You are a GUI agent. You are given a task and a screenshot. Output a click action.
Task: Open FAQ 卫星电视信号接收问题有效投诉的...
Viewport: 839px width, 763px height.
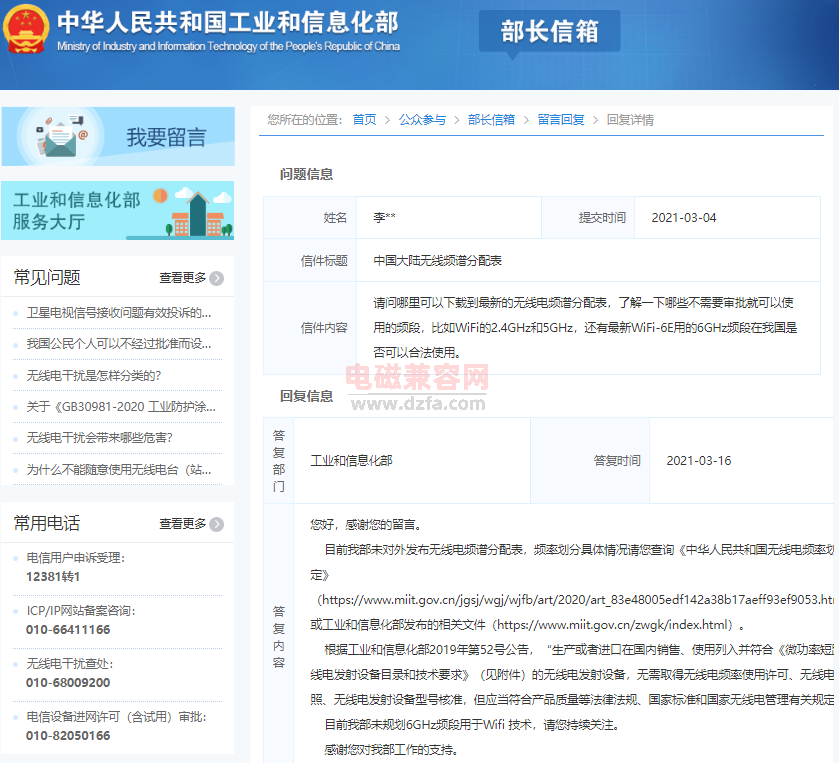(x=119, y=312)
